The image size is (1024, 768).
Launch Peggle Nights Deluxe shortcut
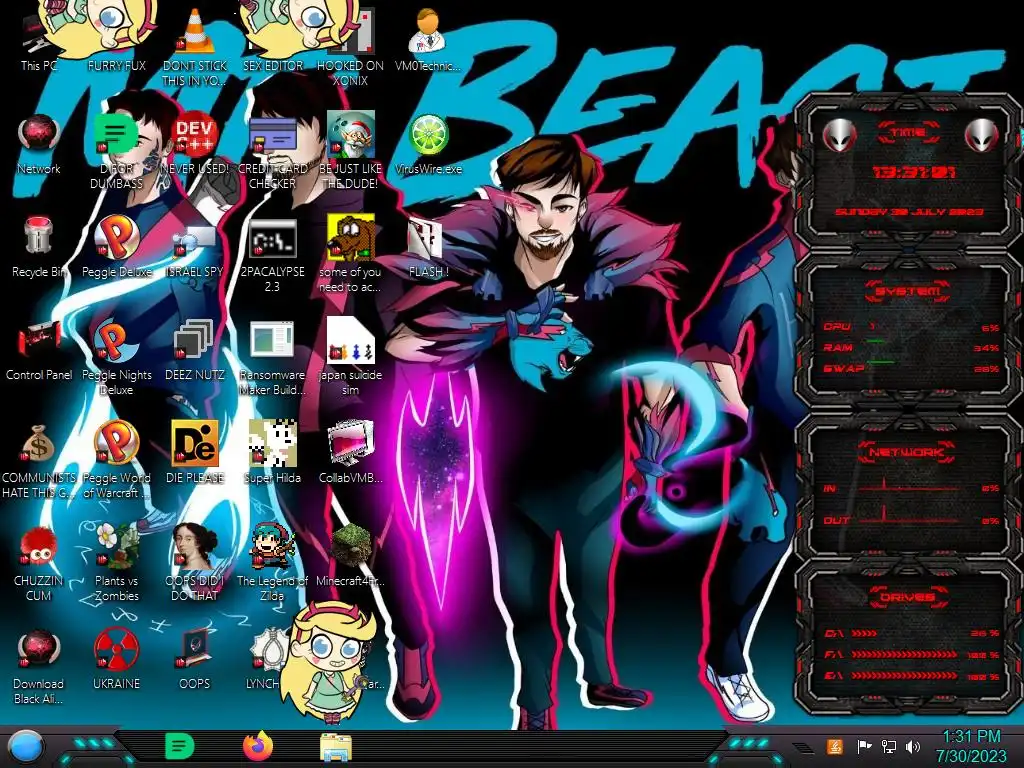coord(116,358)
